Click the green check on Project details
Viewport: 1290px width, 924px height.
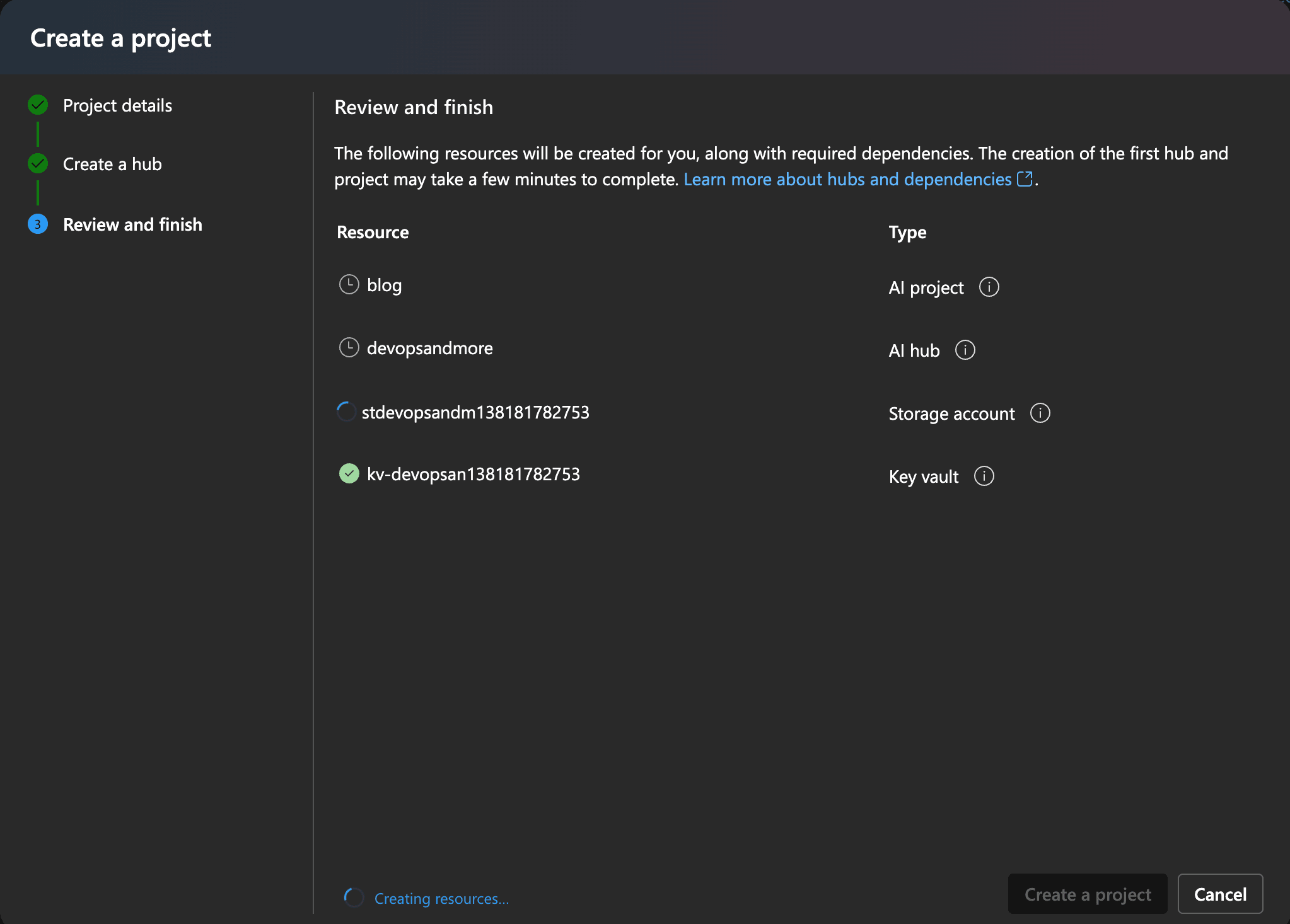point(38,105)
